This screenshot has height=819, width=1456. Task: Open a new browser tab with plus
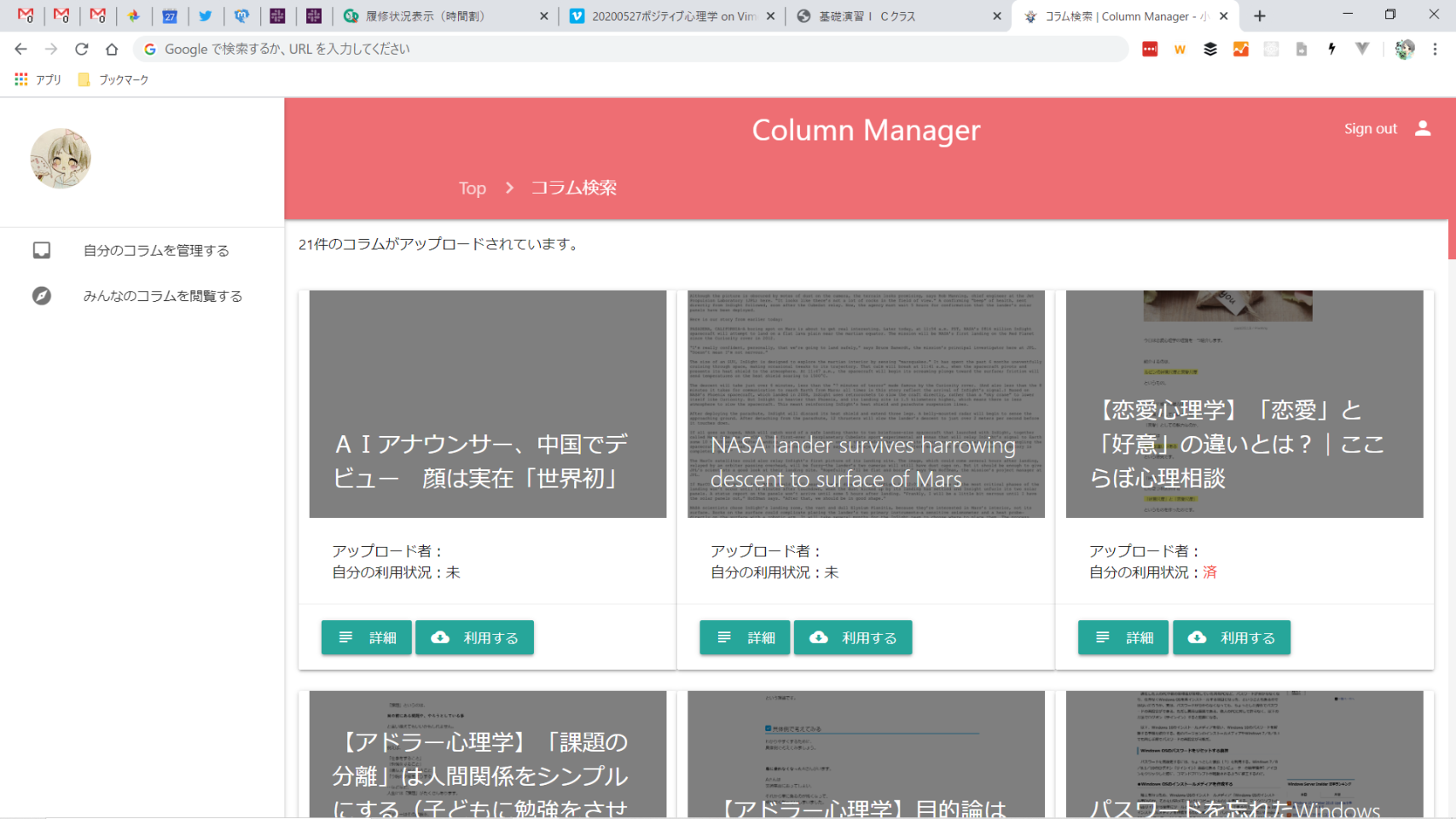click(1259, 16)
